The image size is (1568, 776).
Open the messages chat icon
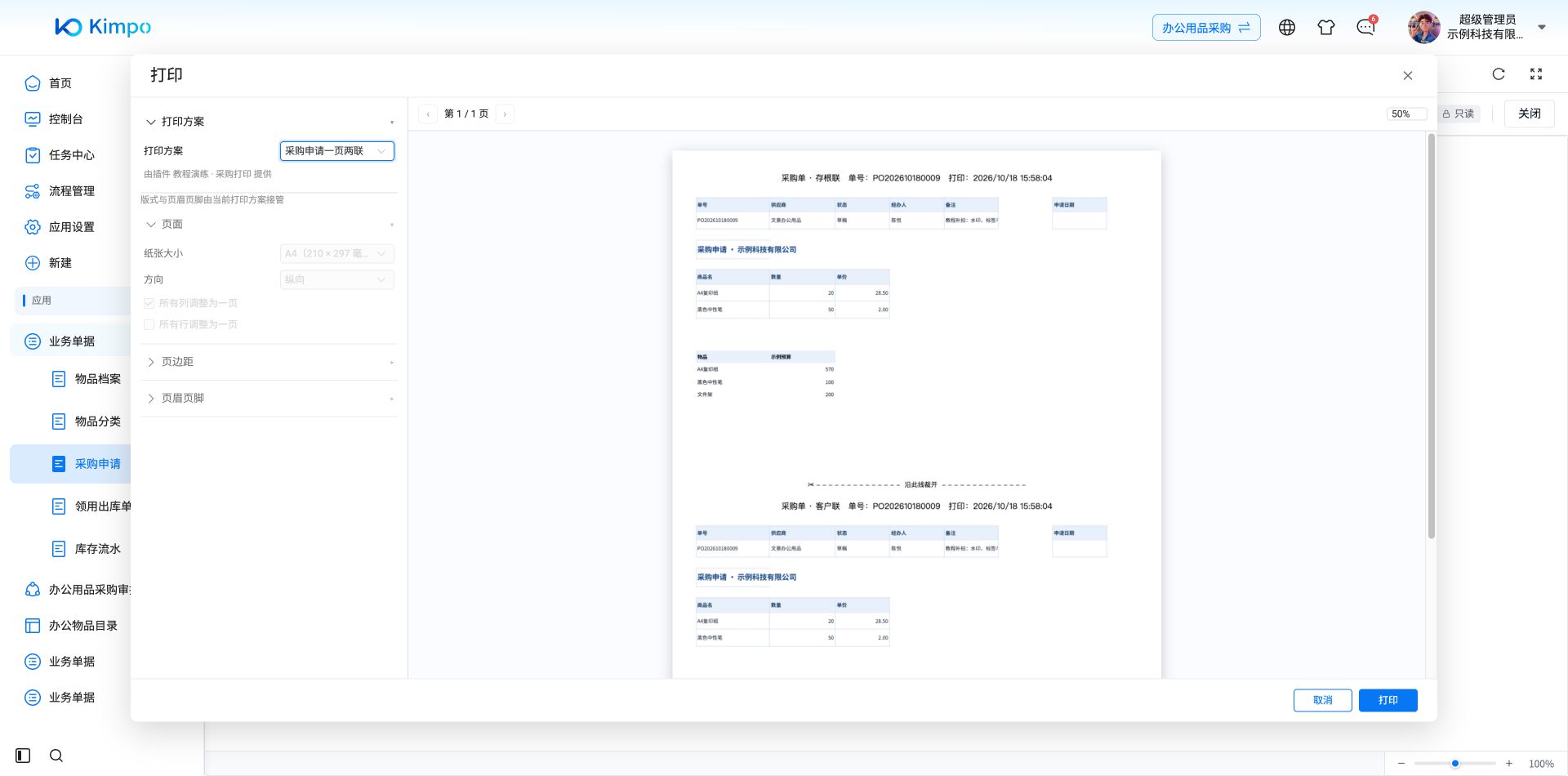point(1365,28)
